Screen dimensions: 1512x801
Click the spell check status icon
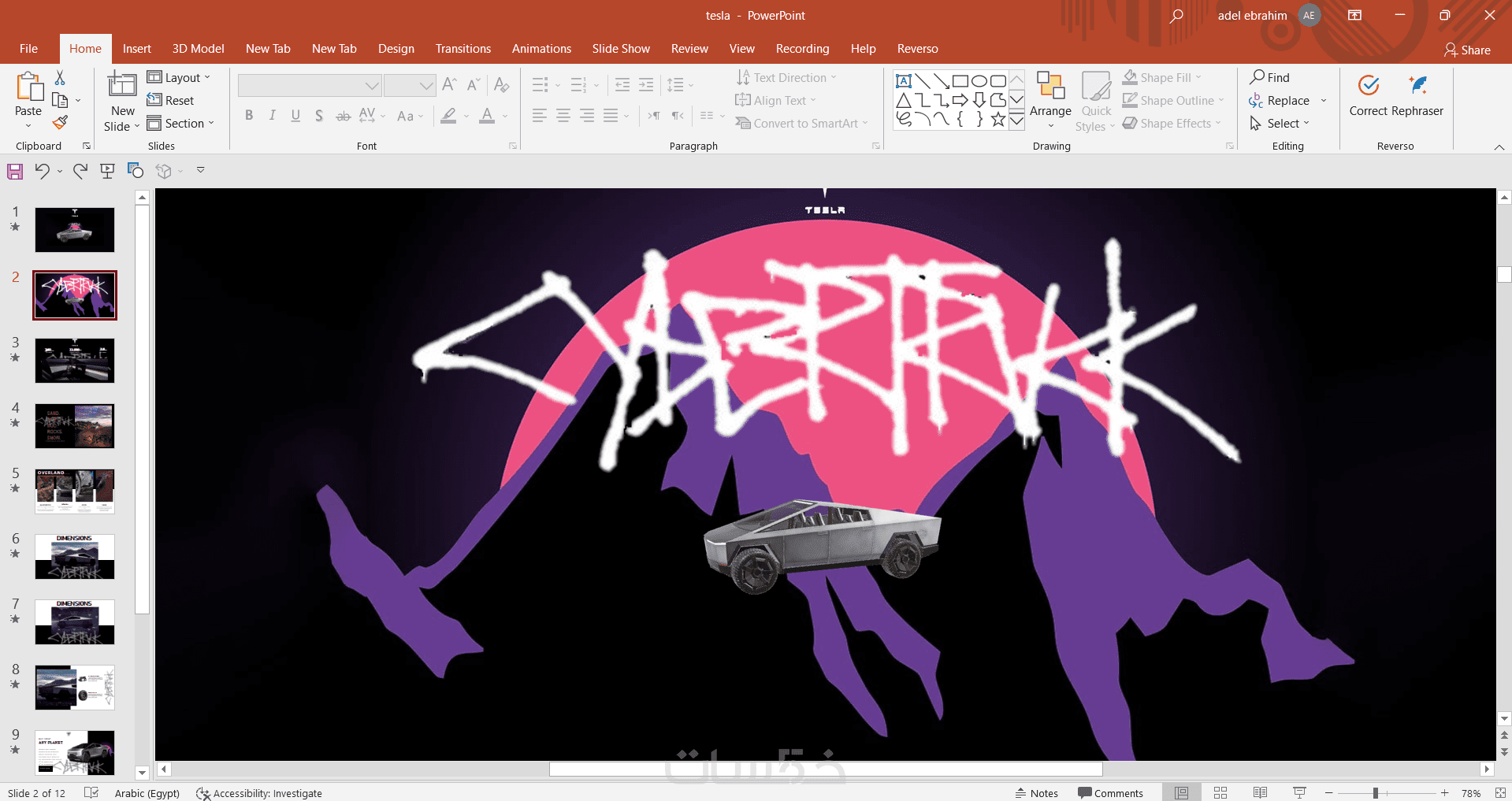[91, 793]
